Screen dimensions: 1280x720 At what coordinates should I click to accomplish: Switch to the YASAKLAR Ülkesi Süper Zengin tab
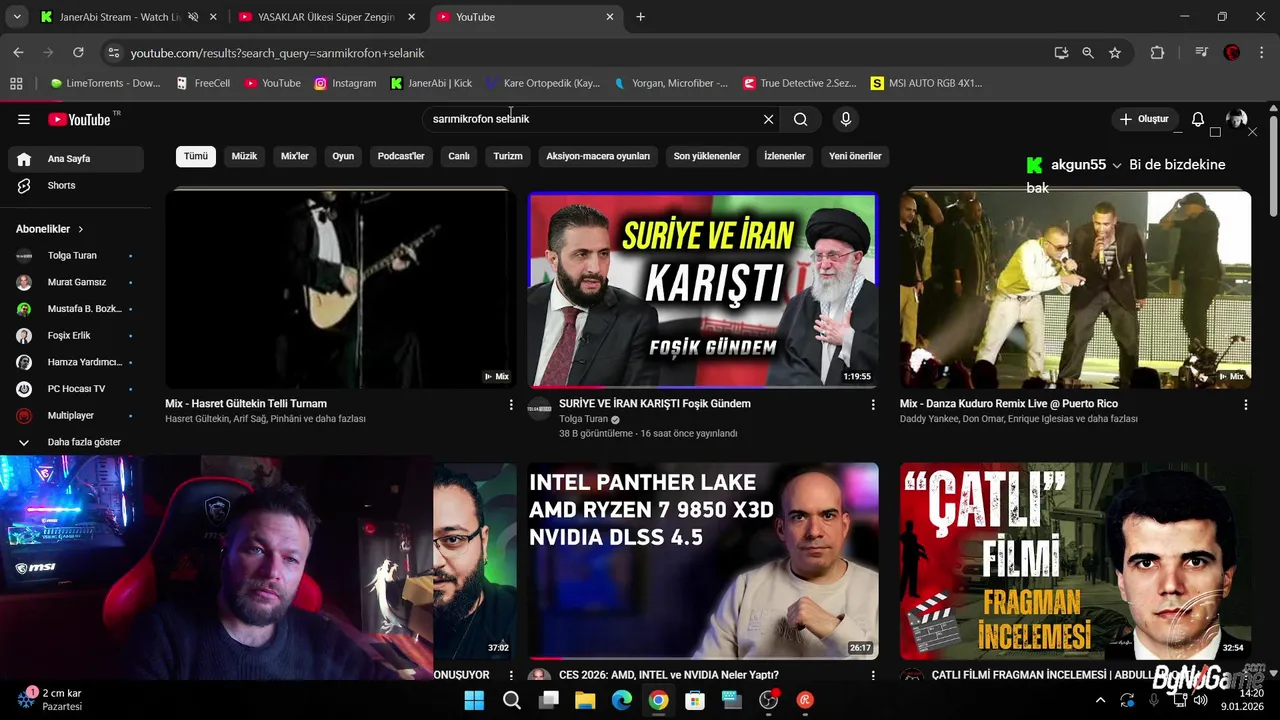pos(327,17)
